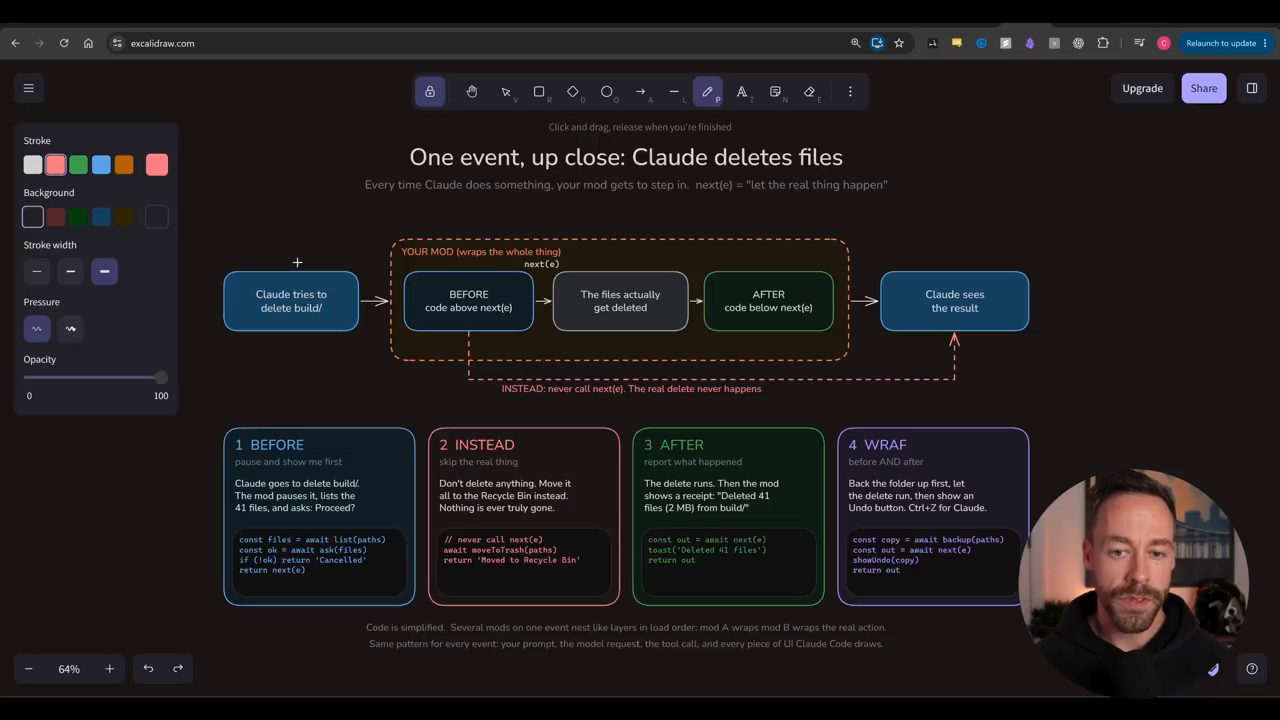Open the browser Extensions puzzle icon
This screenshot has width=1280, height=720.
click(x=1103, y=43)
